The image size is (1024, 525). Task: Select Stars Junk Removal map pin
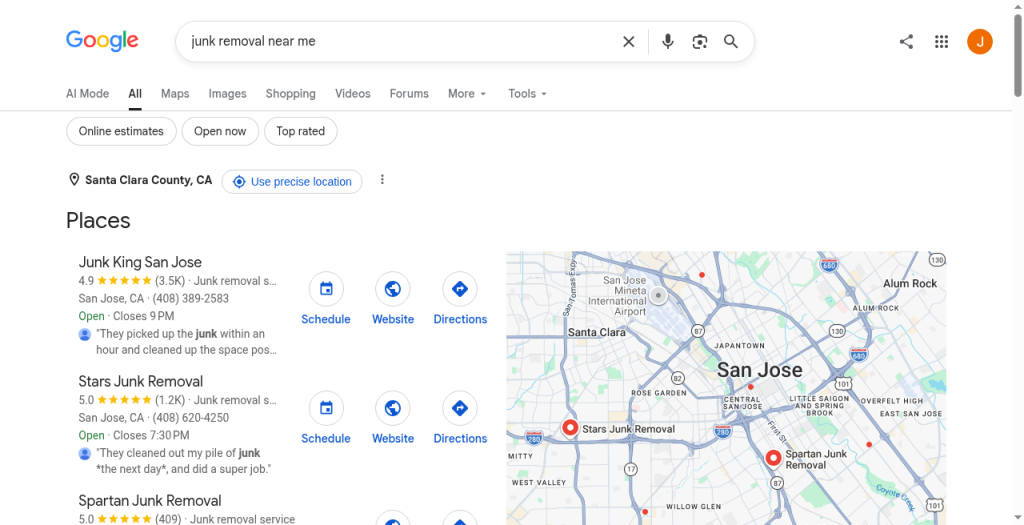[x=571, y=428]
